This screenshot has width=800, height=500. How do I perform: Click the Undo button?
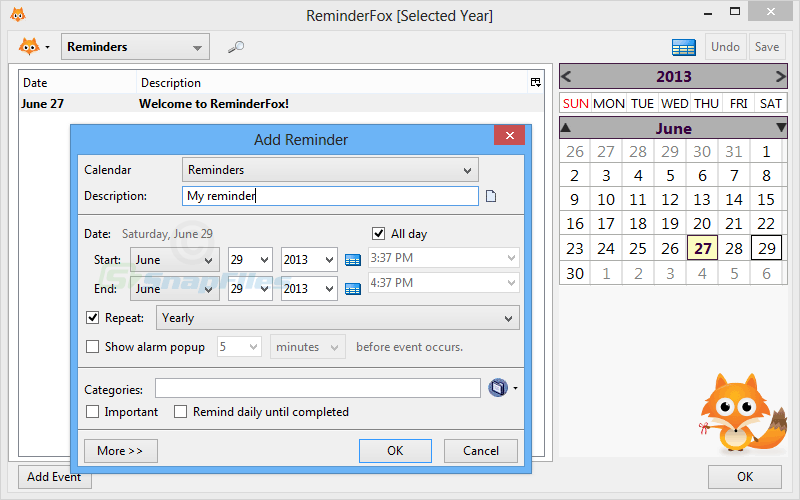(x=726, y=47)
